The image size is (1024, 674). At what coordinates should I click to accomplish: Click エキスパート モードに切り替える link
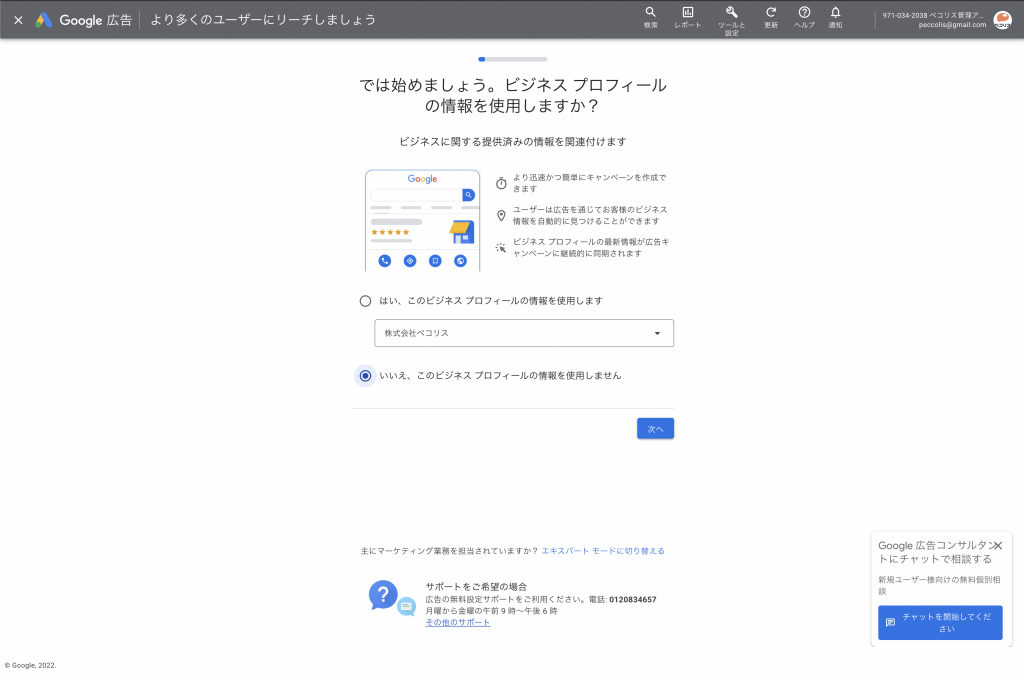(603, 551)
